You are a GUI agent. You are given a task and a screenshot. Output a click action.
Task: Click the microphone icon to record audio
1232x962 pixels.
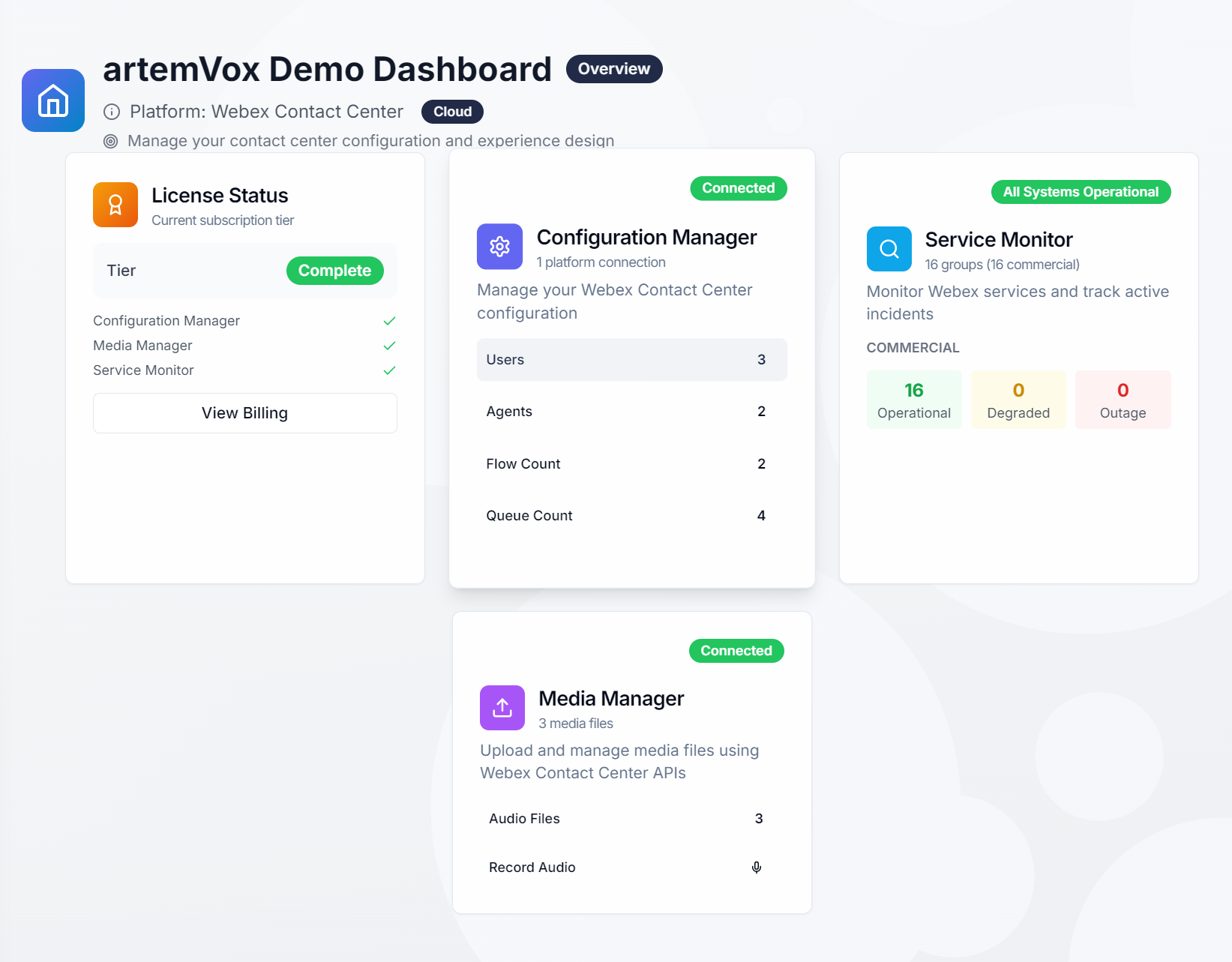point(756,867)
